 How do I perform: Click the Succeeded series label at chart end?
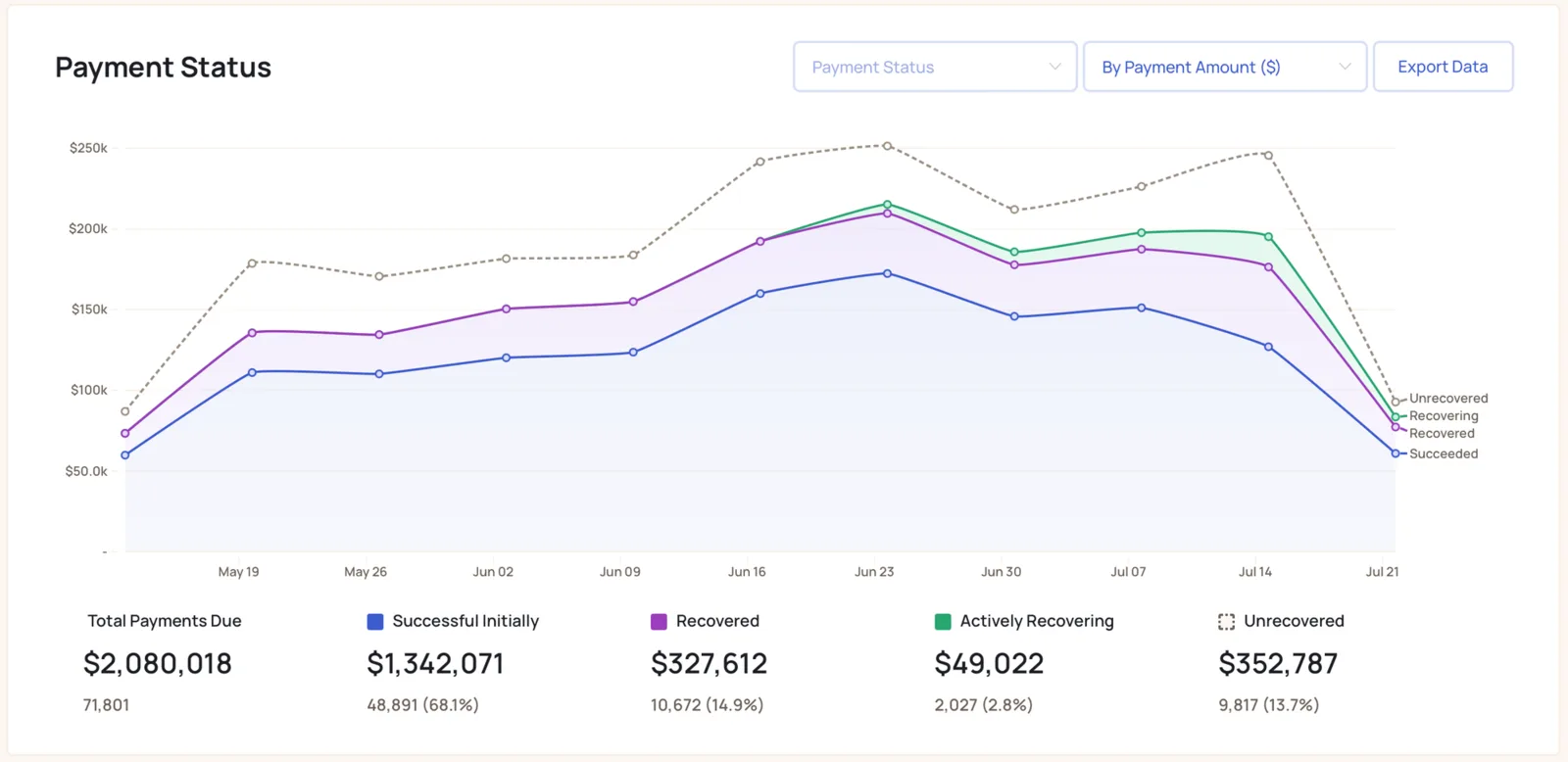pyautogui.click(x=1444, y=453)
